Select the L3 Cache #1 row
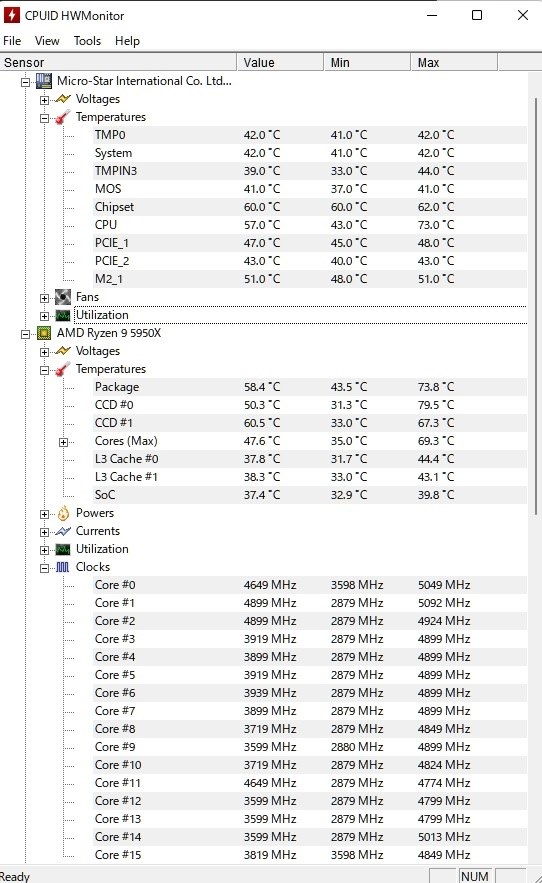This screenshot has width=542, height=883. click(x=310, y=477)
